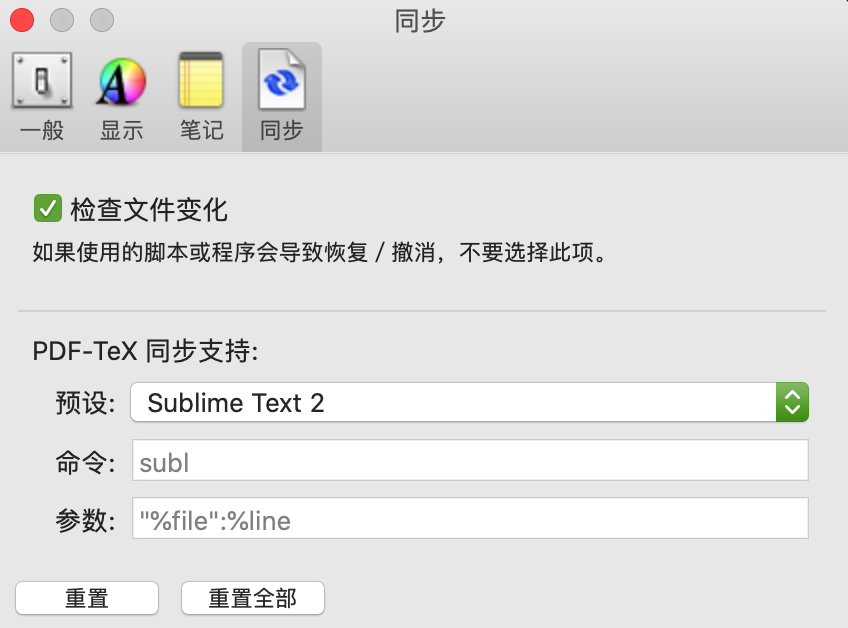Click the green up-down chevron on preset selector
Screen dimensions: 848x628
pos(793,403)
